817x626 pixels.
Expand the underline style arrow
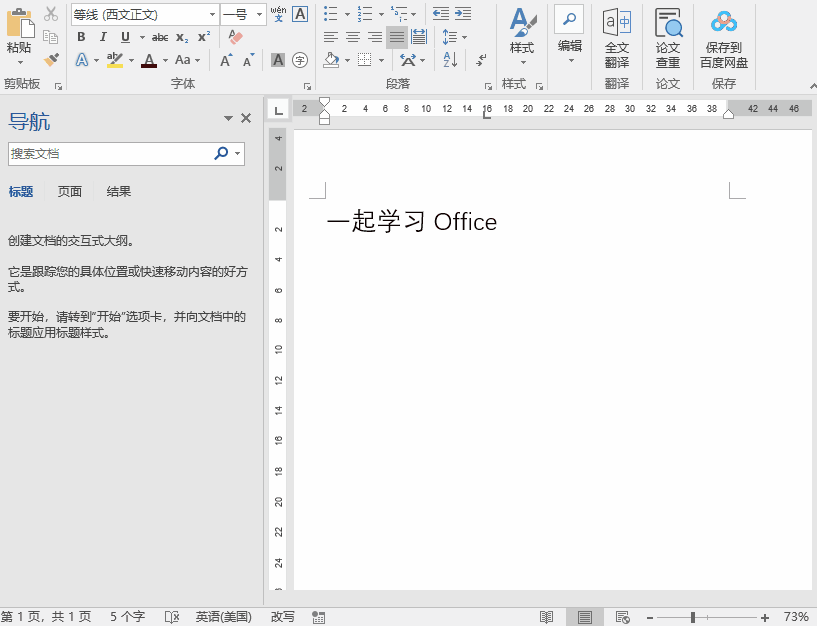click(x=142, y=38)
